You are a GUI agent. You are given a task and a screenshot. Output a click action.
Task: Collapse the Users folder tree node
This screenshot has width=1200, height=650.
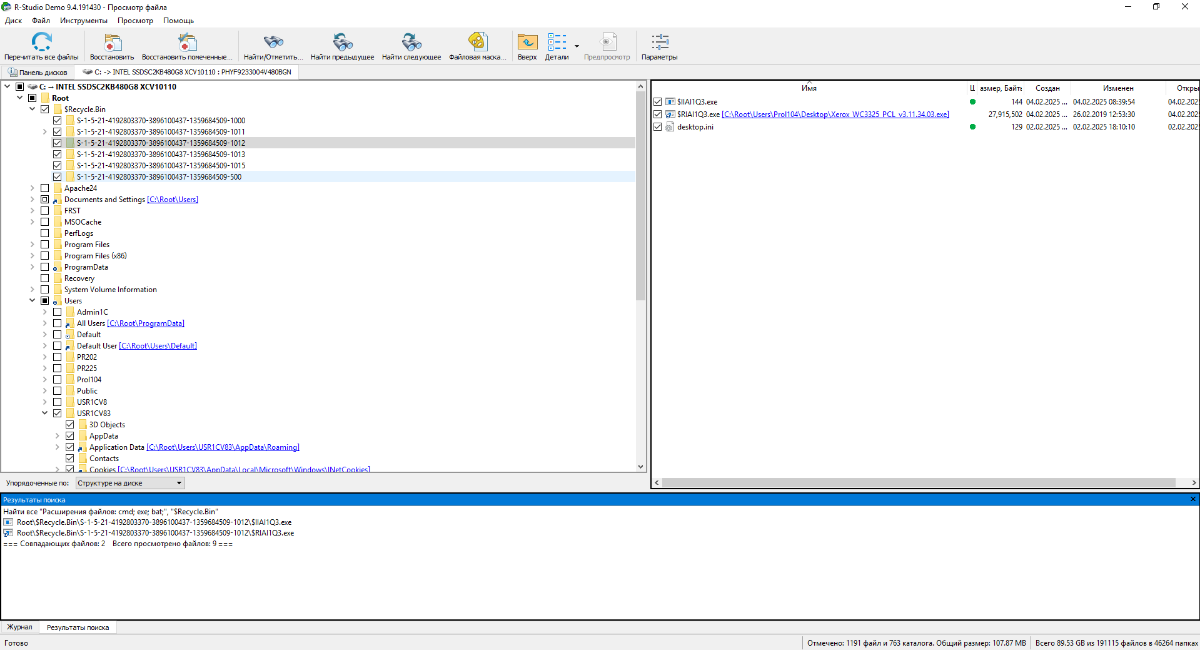click(32, 300)
